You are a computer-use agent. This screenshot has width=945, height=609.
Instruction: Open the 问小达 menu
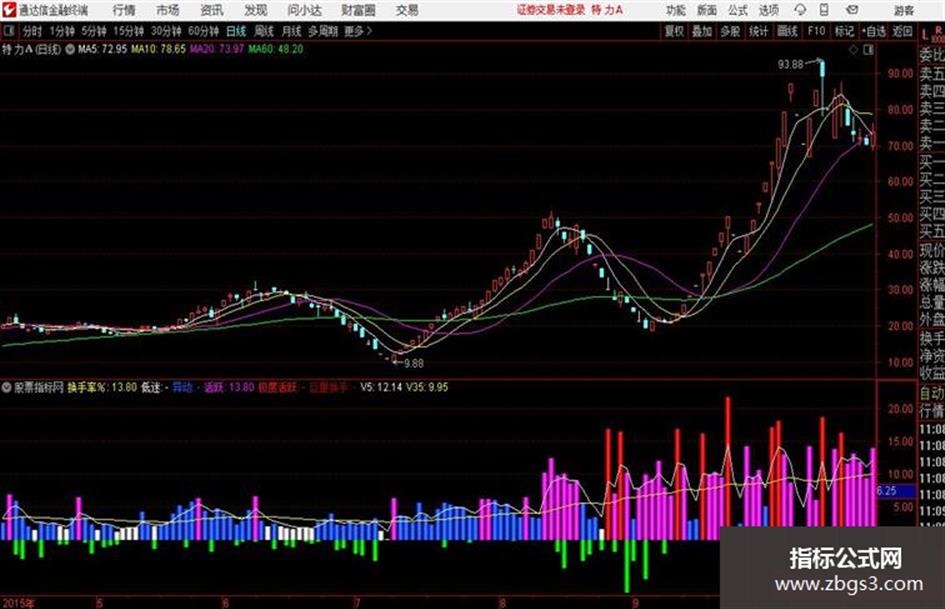click(x=304, y=10)
